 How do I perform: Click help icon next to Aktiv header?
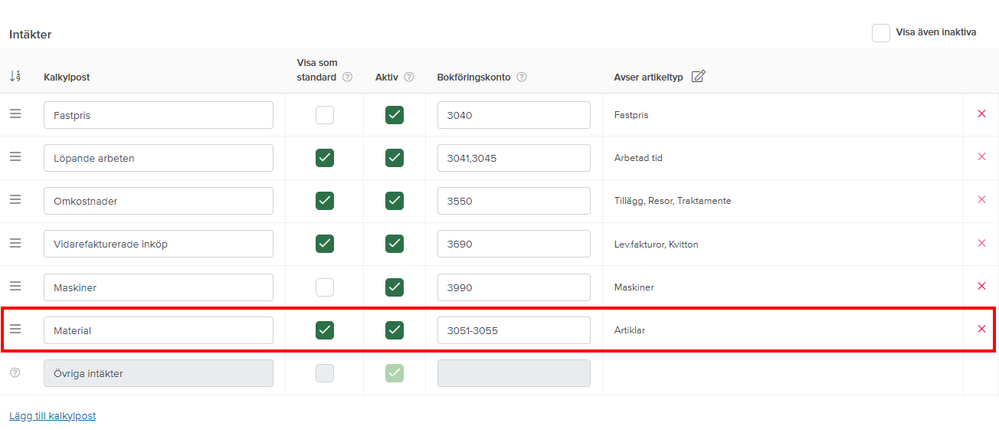pyautogui.click(x=410, y=77)
